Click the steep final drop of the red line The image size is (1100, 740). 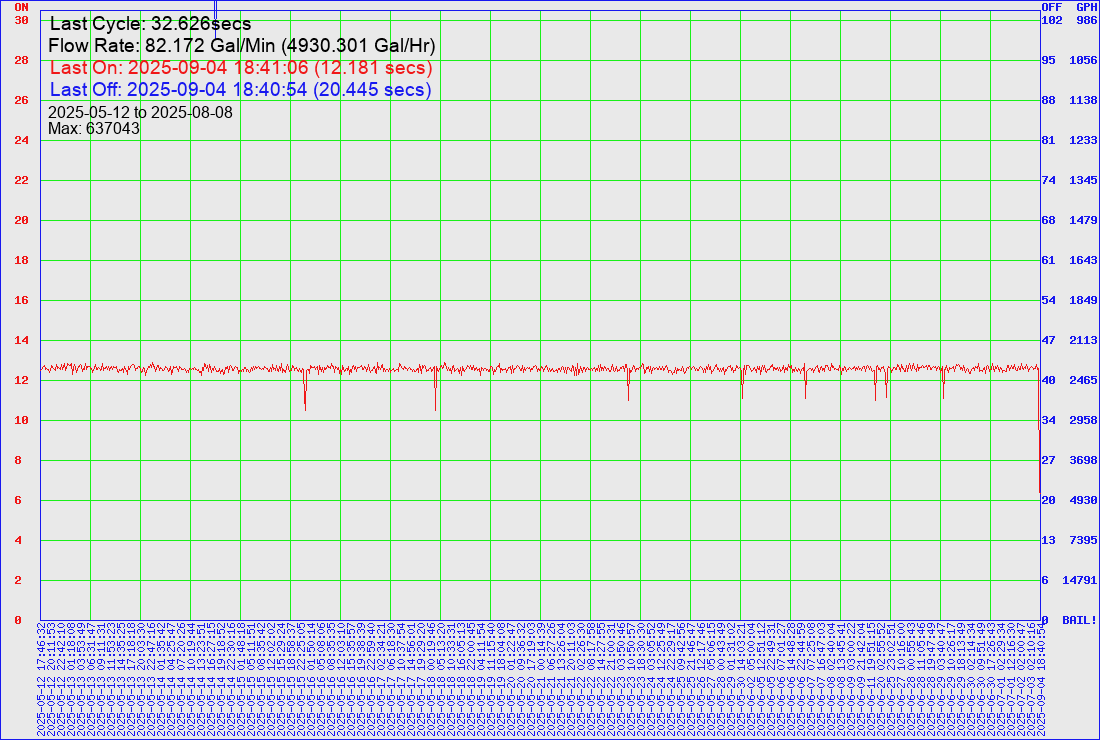tap(1039, 428)
